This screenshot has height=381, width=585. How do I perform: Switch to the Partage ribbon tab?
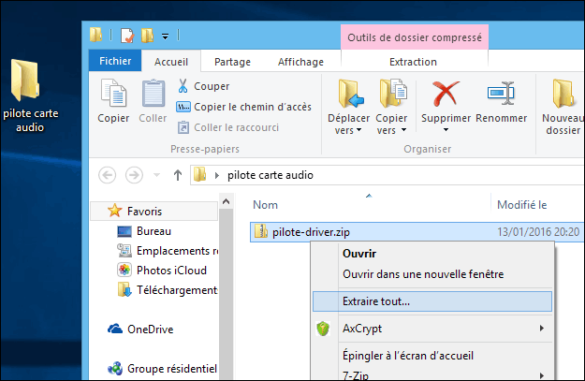click(x=232, y=62)
